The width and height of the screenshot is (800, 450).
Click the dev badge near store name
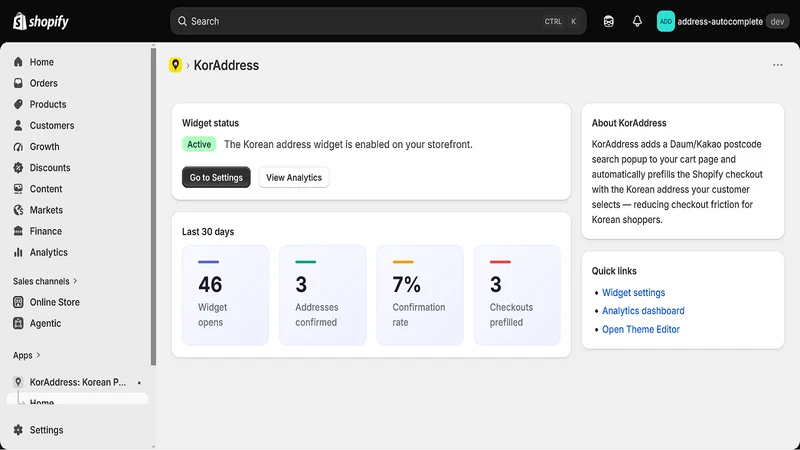[777, 21]
